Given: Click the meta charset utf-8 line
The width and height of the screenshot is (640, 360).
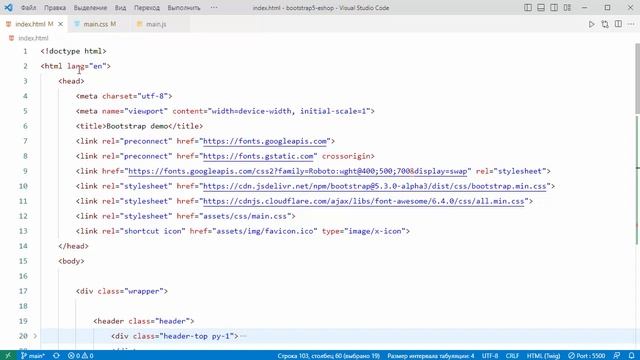Looking at the screenshot, I should (x=124, y=96).
